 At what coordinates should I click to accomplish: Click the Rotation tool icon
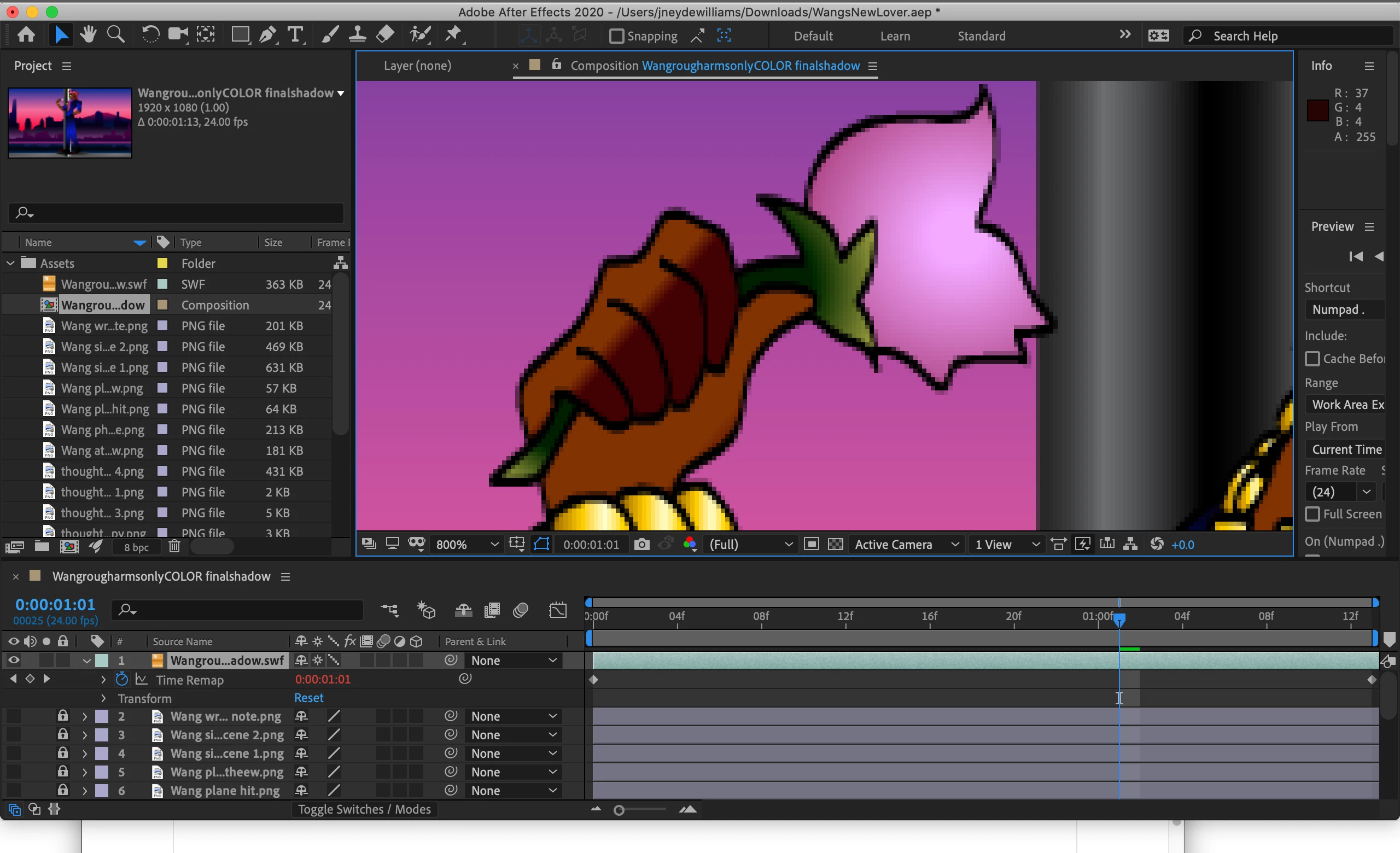[150, 35]
